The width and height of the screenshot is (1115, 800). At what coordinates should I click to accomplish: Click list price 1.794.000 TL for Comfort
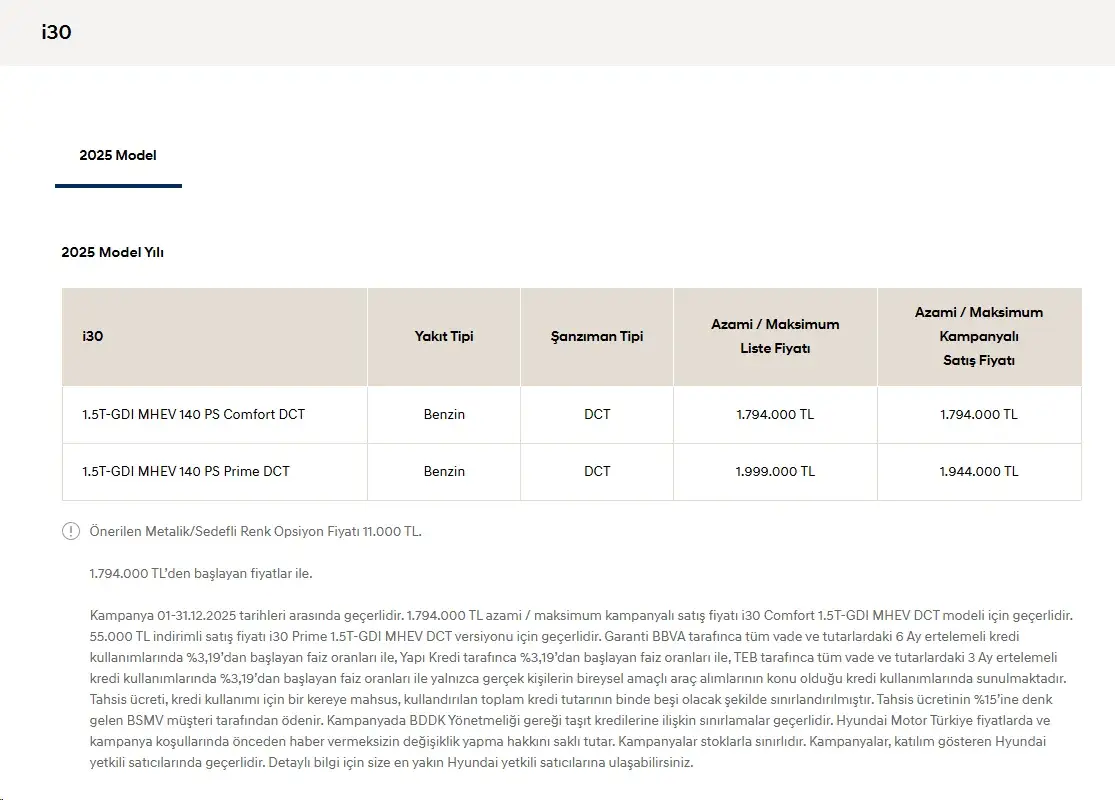(775, 415)
